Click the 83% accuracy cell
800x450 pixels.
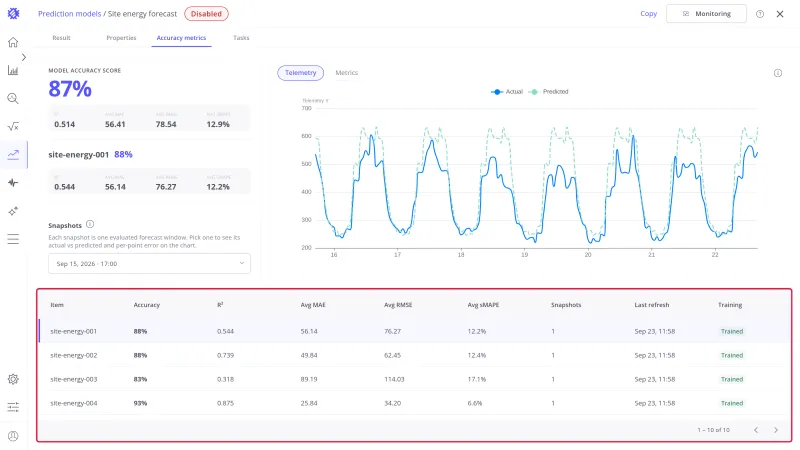coord(140,379)
